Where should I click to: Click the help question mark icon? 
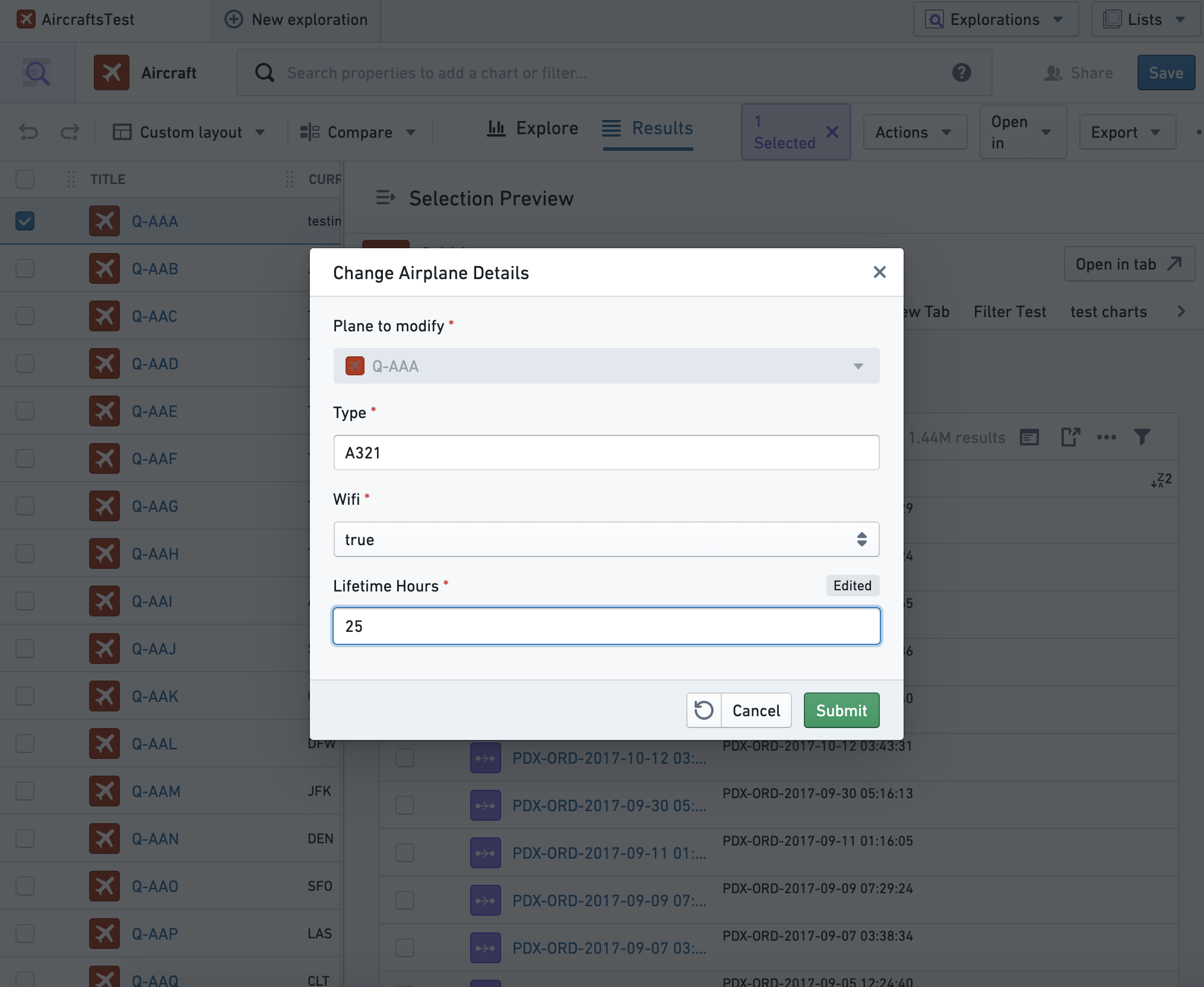[x=961, y=72]
